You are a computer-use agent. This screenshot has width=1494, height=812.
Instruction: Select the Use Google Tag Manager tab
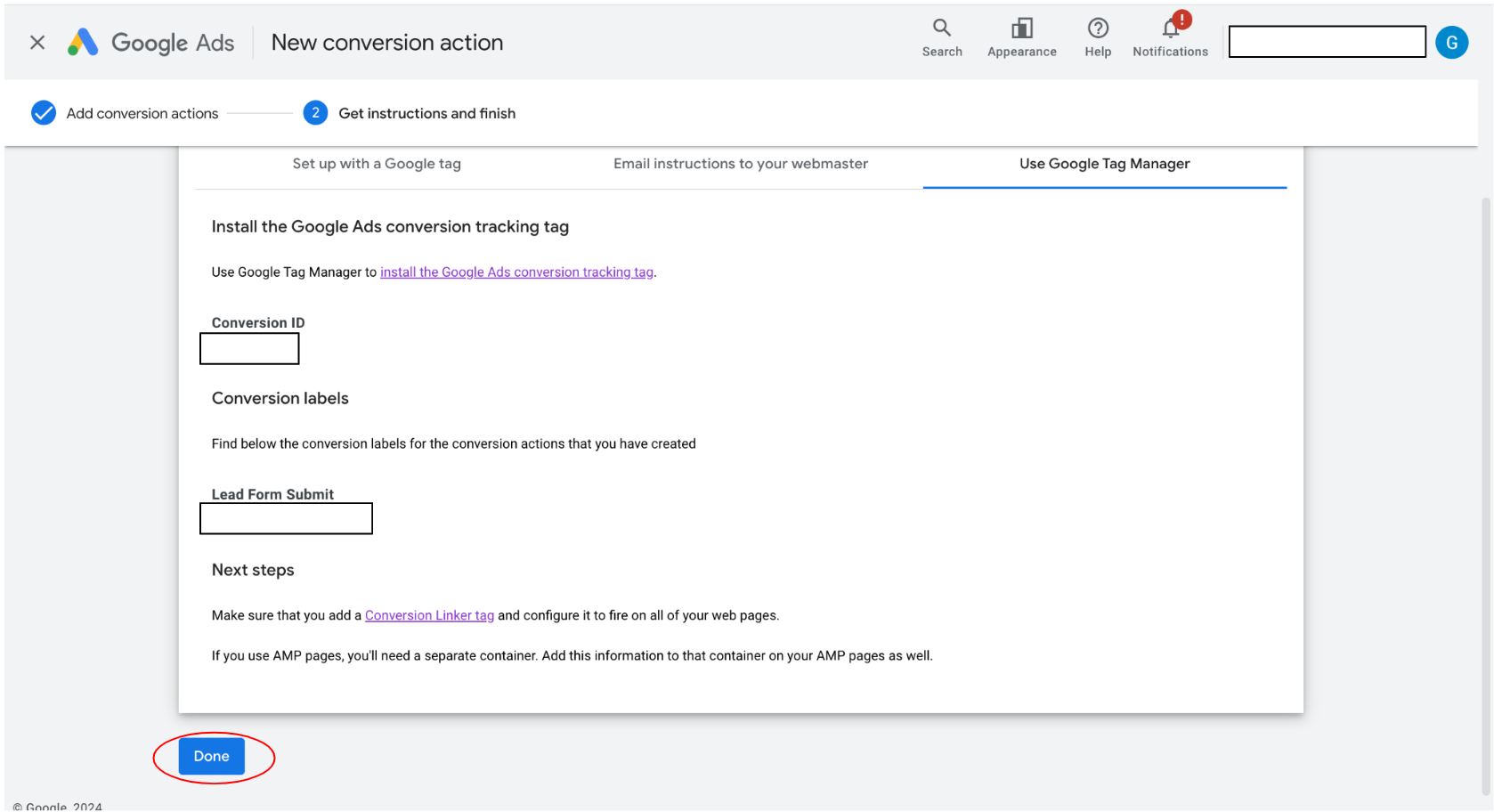point(1104,164)
